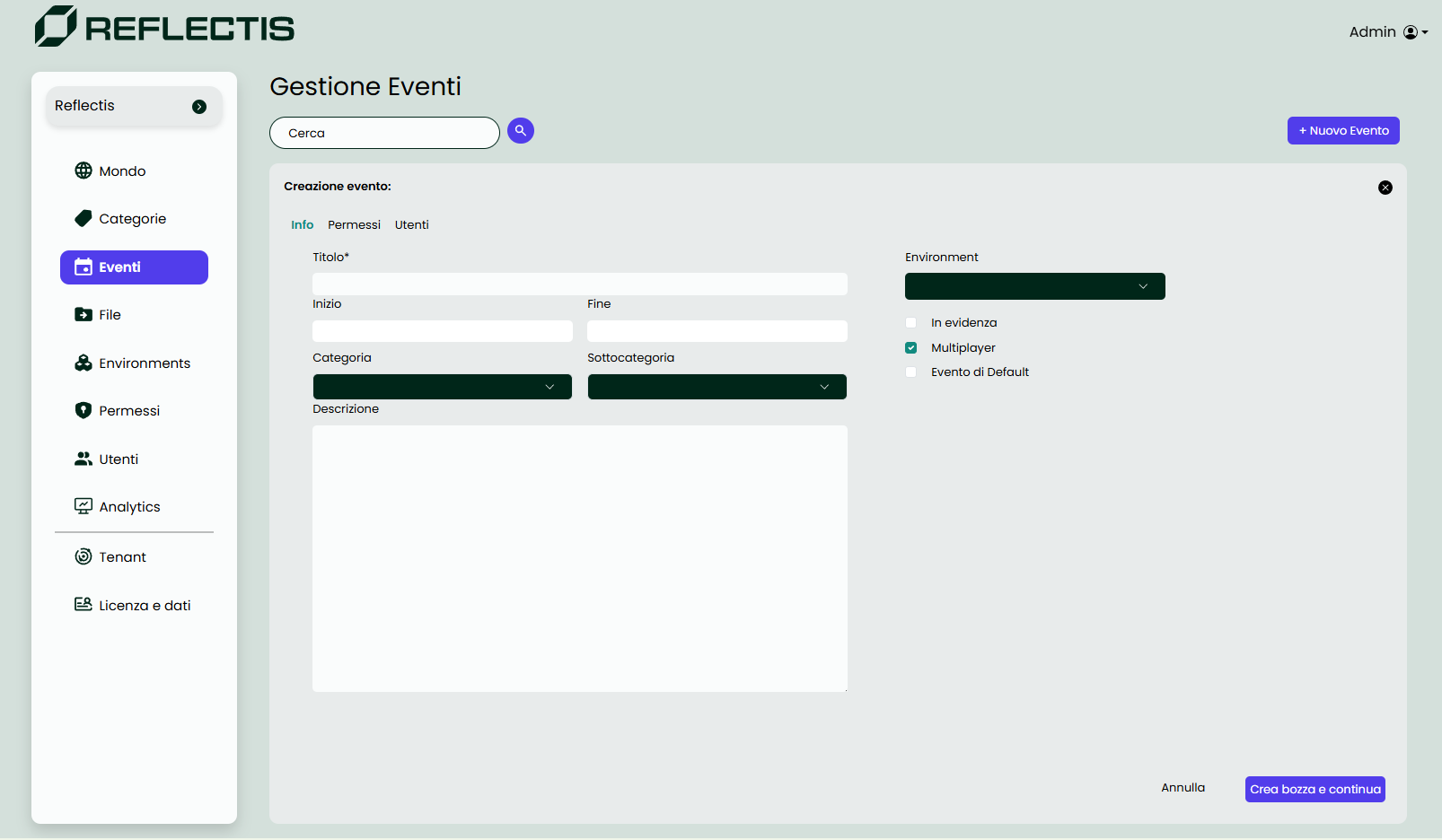Click the Crea bozza e continua button
Screen dimensions: 1442x840
(1315, 789)
